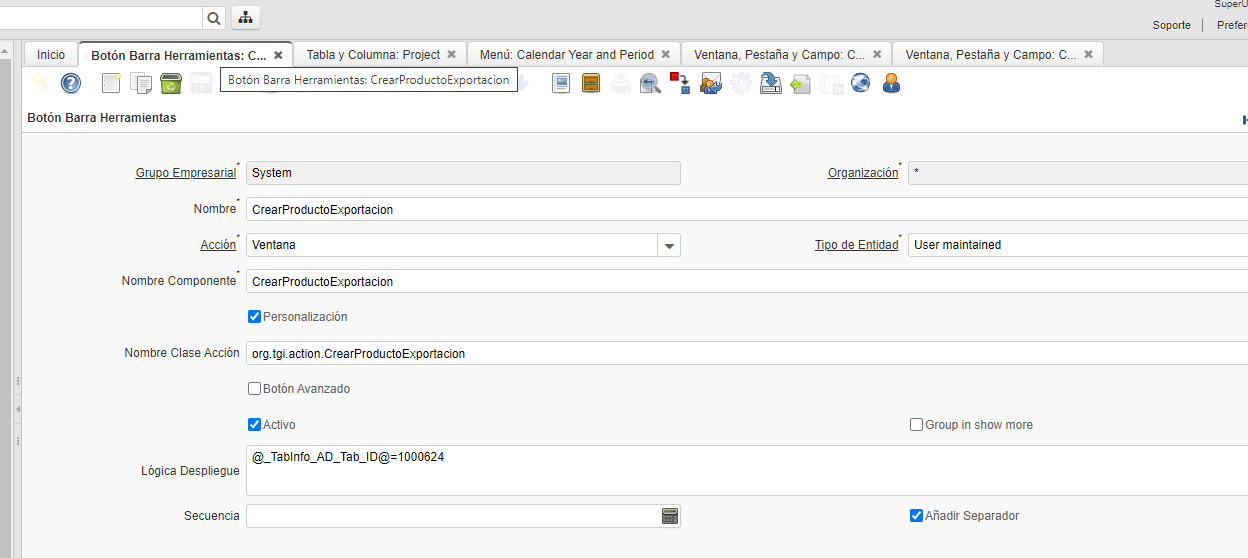The width and height of the screenshot is (1248, 558).
Task: Click the Copy record toolbar icon
Action: click(141, 83)
